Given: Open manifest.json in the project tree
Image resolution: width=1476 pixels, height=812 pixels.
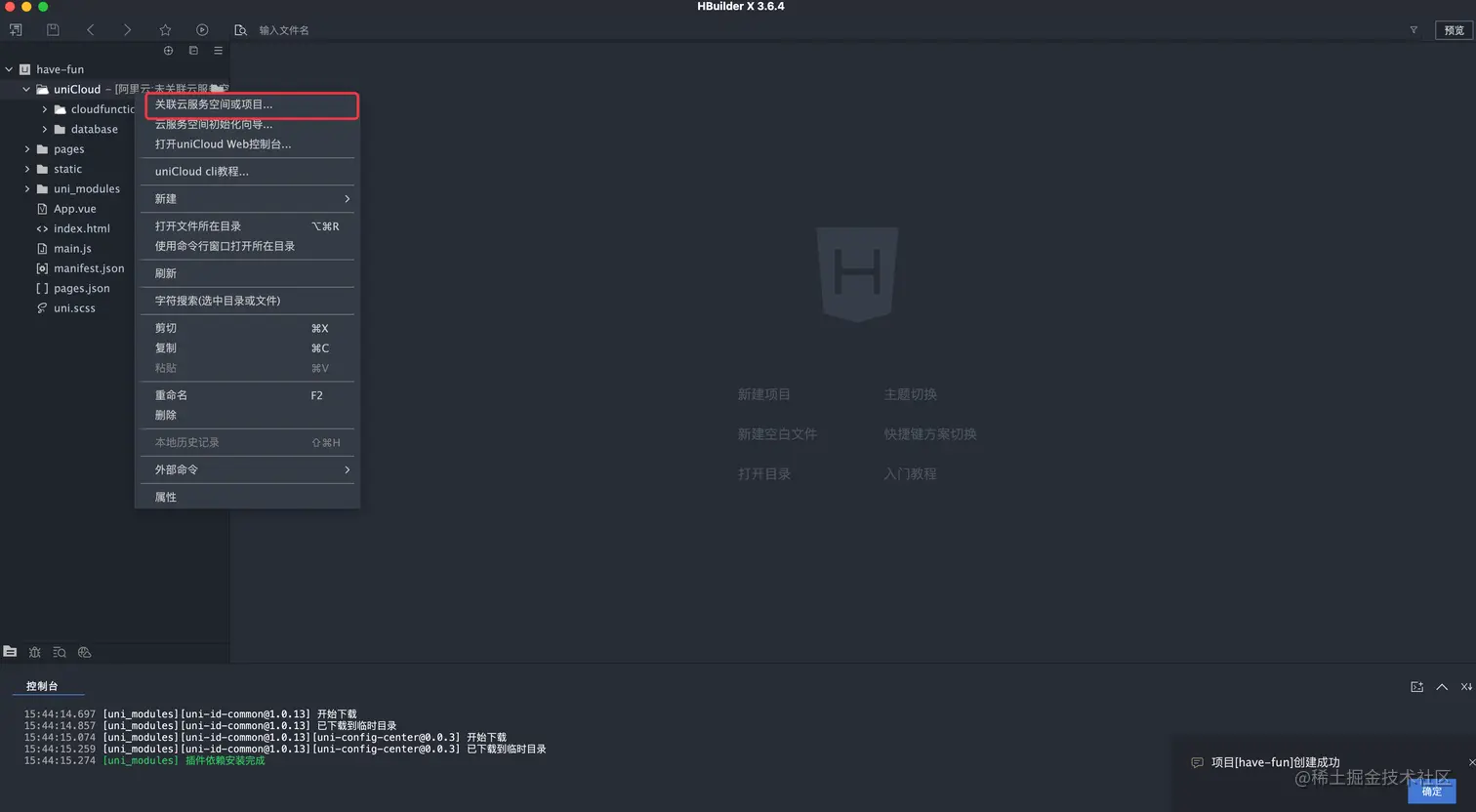Looking at the screenshot, I should click(x=89, y=268).
